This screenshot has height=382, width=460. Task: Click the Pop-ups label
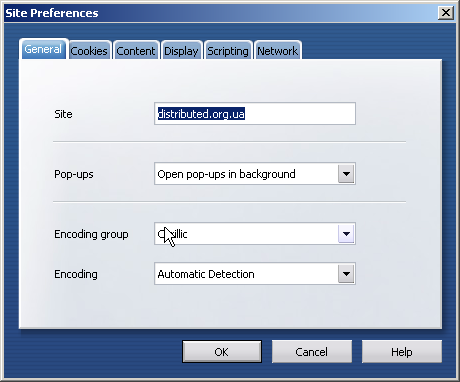pos(74,174)
